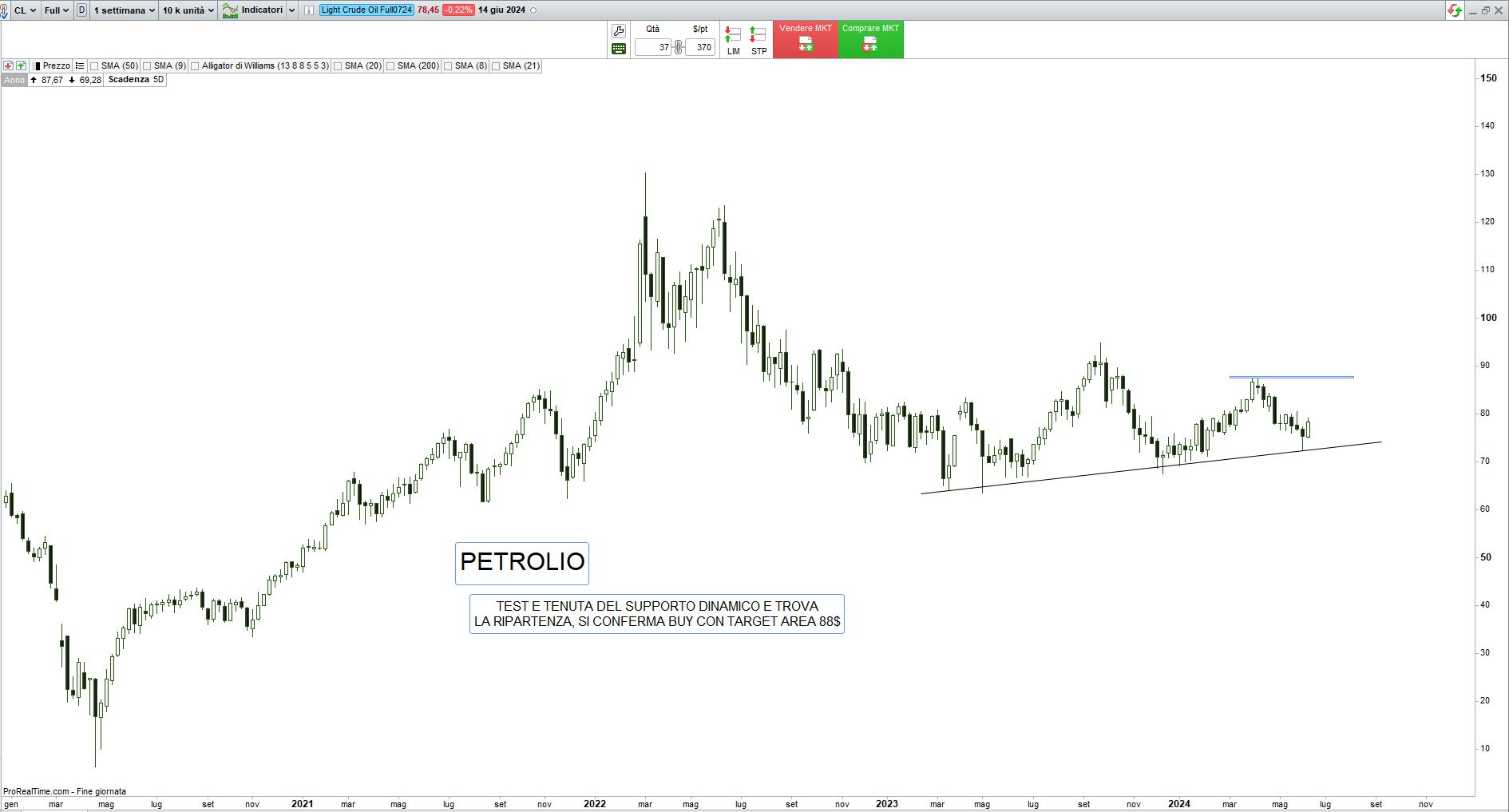Click the ProRealTime.com - Fine giornata label
1509x812 pixels.
tap(65, 792)
